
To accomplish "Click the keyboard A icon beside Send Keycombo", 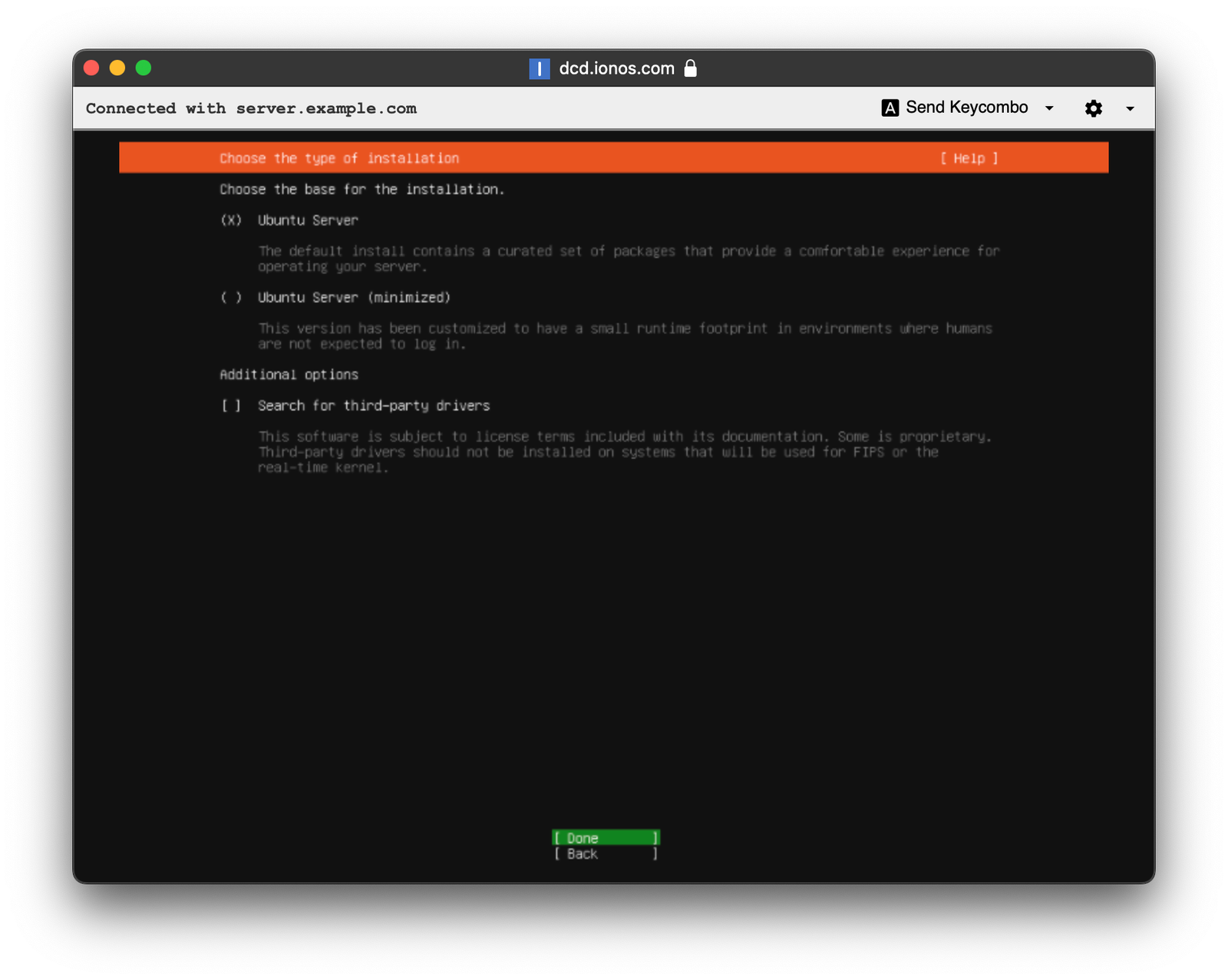I will point(890,108).
